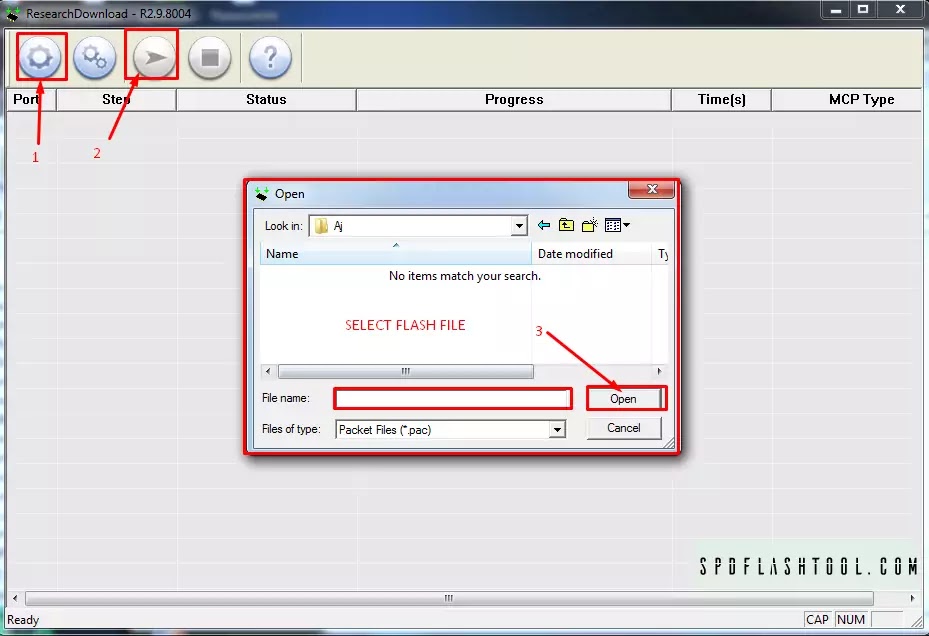929x636 pixels.
Task: Click the 'No items match your search.' text
Action: (x=464, y=276)
